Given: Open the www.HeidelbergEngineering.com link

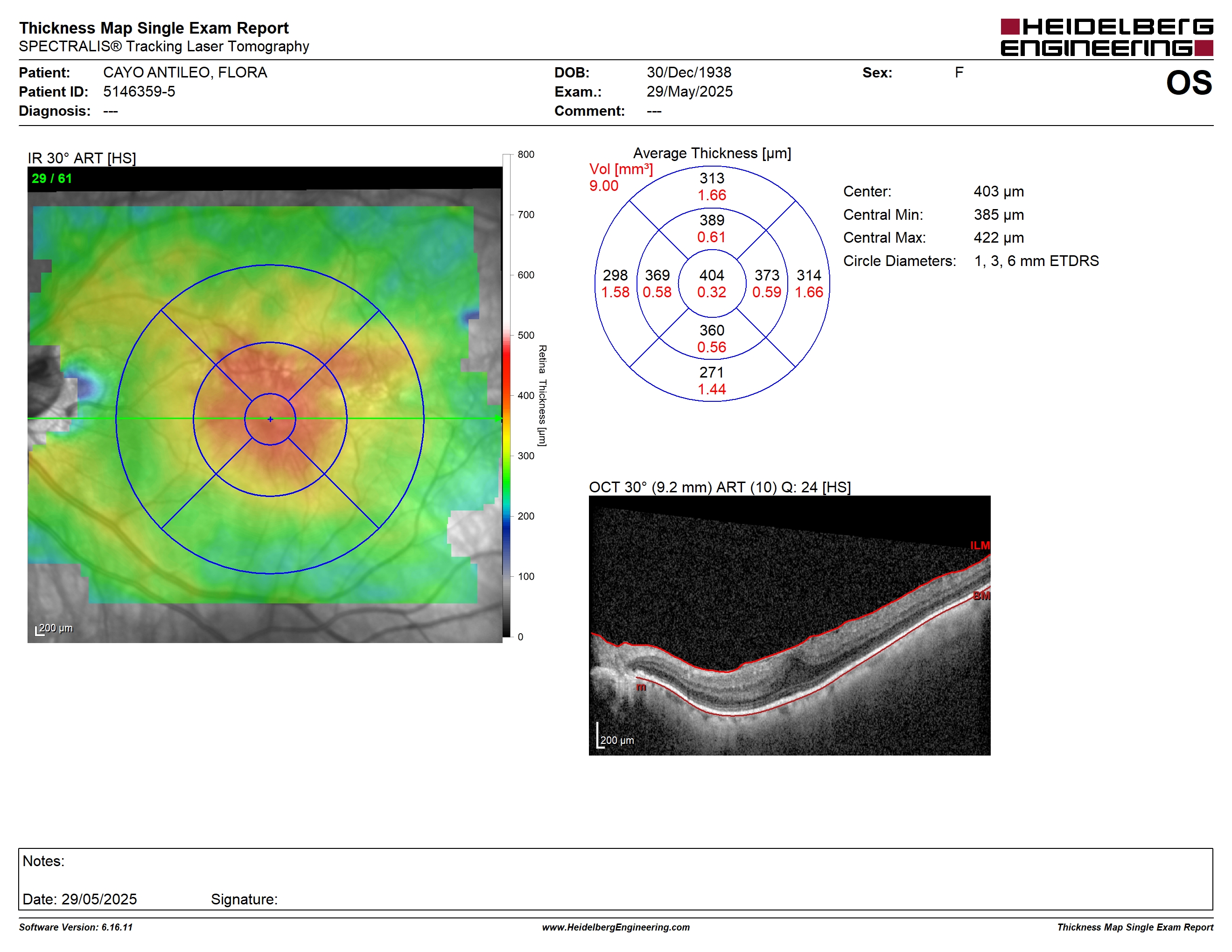Looking at the screenshot, I should [x=616, y=927].
